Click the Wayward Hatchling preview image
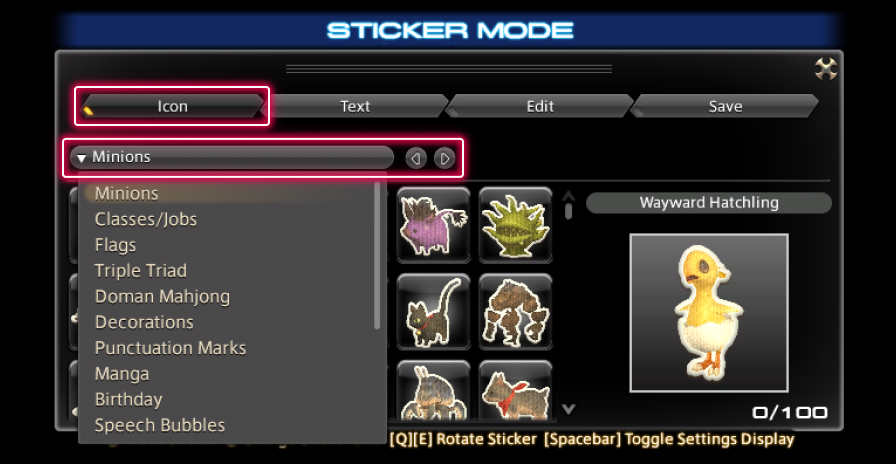The image size is (896, 464). 709,313
